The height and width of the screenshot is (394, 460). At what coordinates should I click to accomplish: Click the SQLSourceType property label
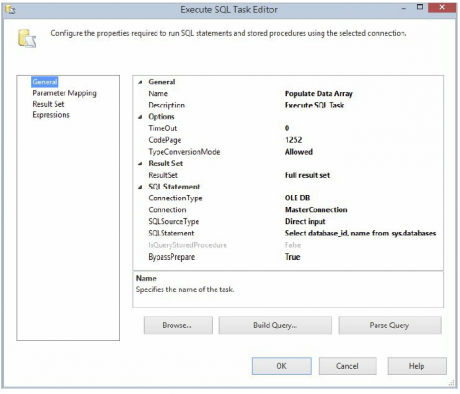click(x=174, y=221)
